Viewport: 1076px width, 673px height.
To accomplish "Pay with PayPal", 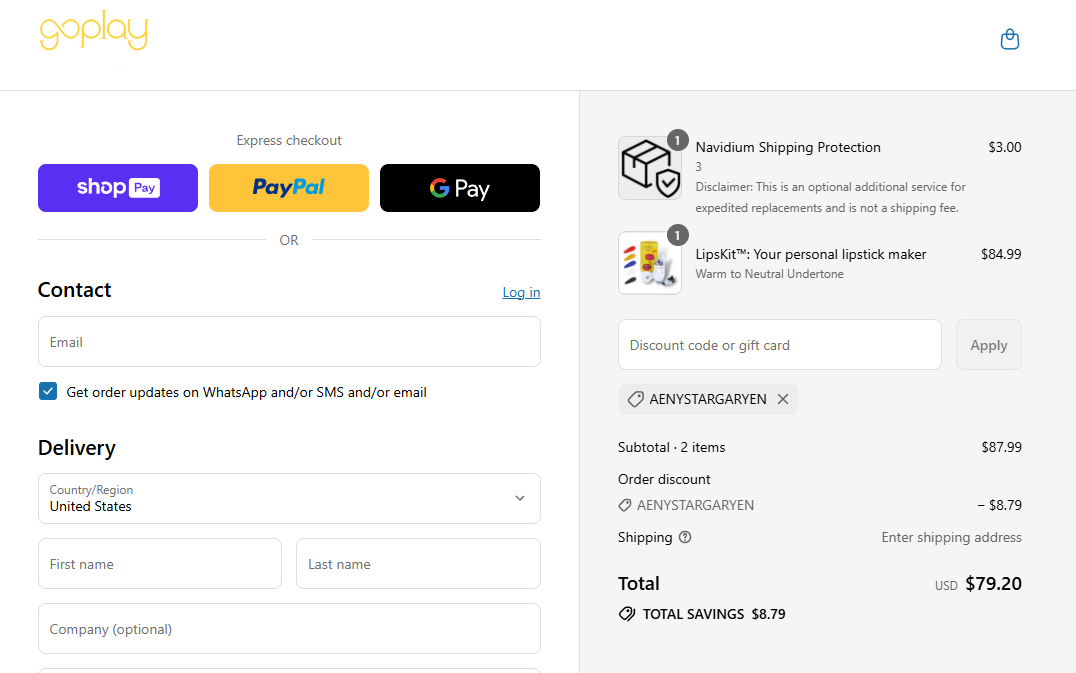I will click(289, 188).
